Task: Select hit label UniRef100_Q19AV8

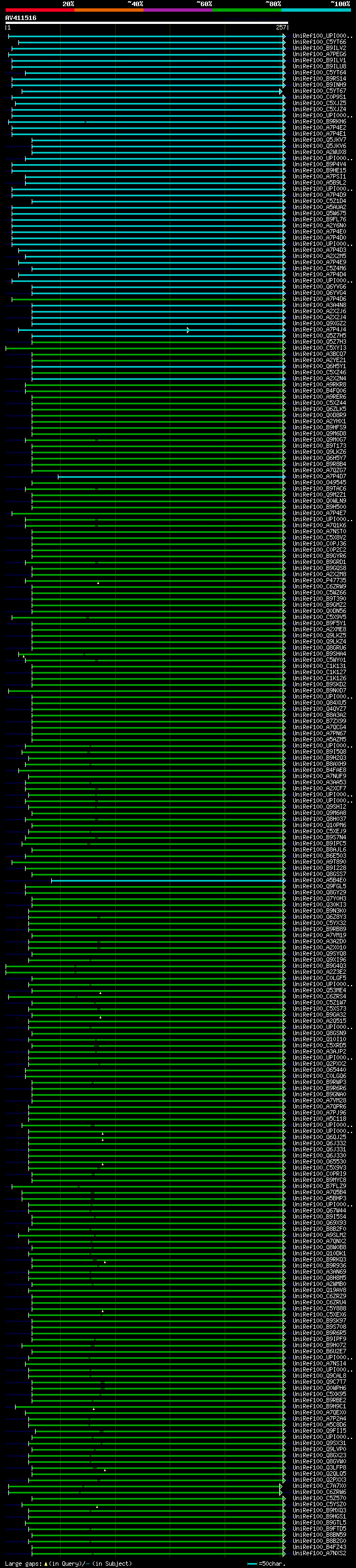Action: pyautogui.click(x=319, y=1290)
